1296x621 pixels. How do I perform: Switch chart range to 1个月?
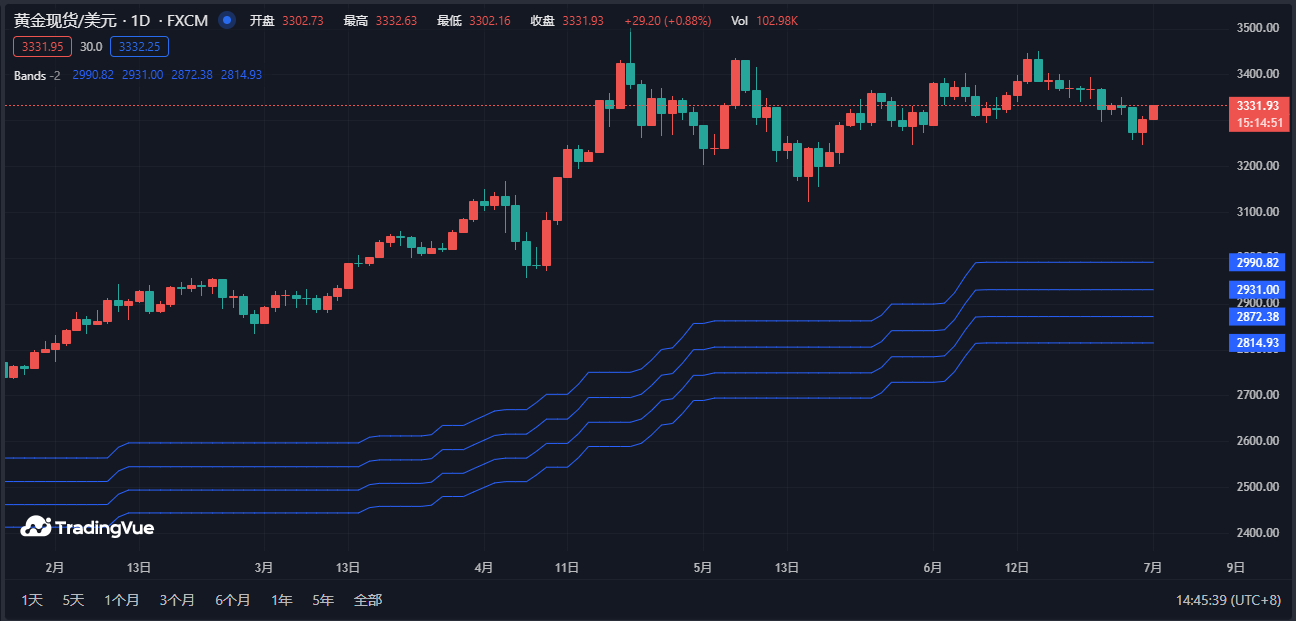[x=122, y=600]
